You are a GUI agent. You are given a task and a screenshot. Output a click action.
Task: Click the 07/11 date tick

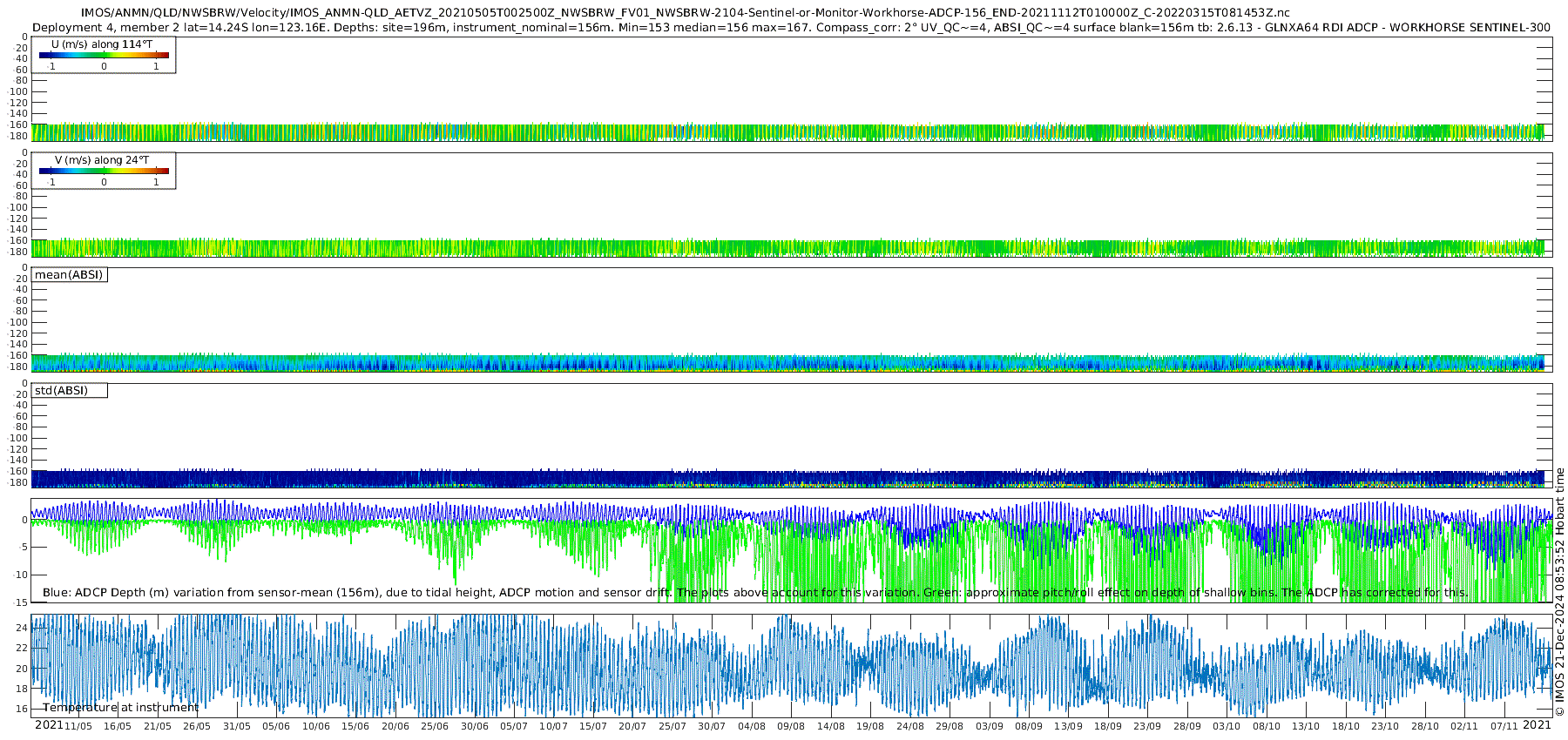pyautogui.click(x=1504, y=726)
